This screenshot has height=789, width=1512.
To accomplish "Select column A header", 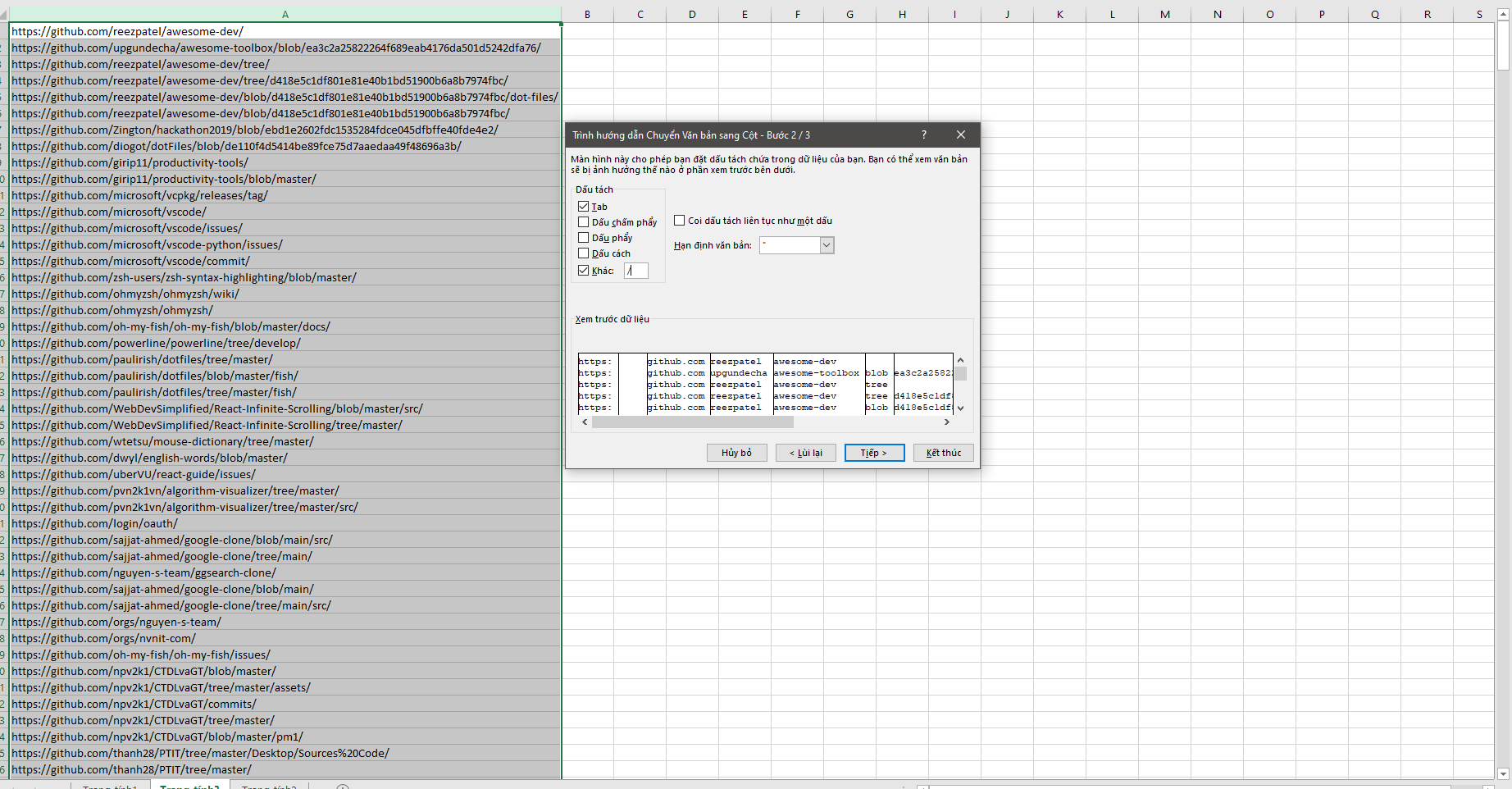I will coord(285,14).
